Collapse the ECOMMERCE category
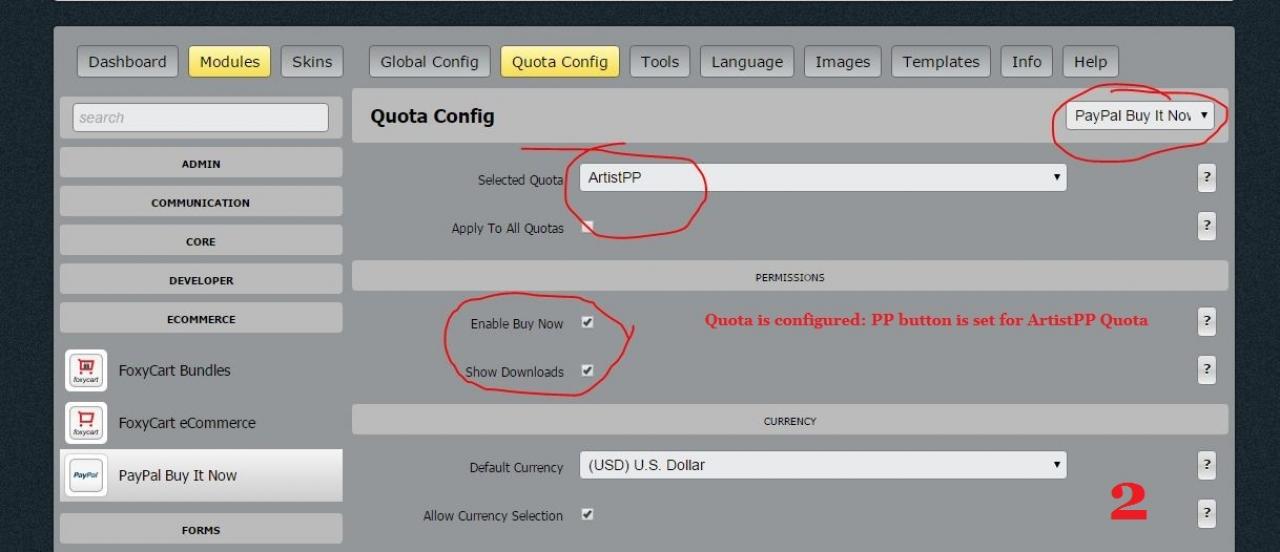 coord(201,319)
